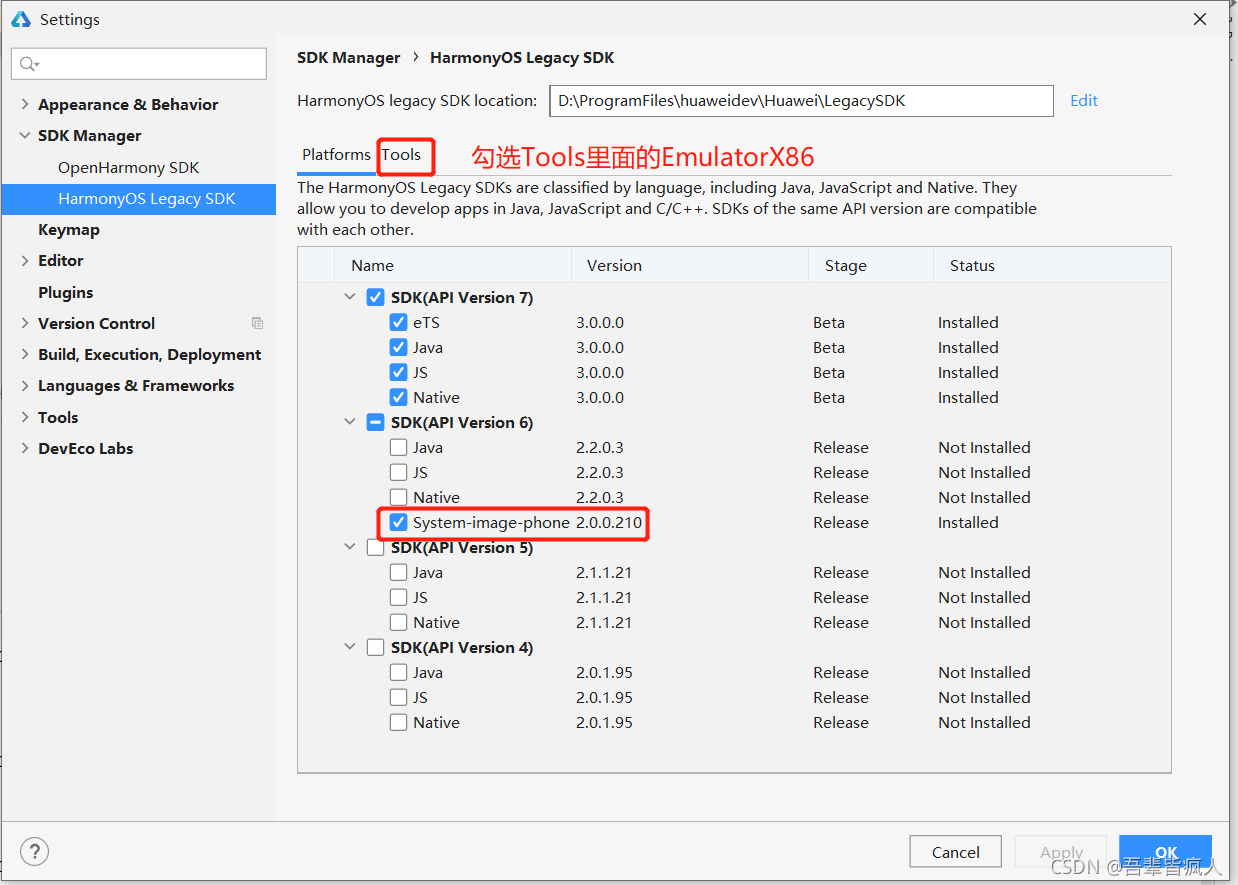This screenshot has width=1238, height=885.
Task: Select Beta stage in eTS row
Action: pos(829,322)
